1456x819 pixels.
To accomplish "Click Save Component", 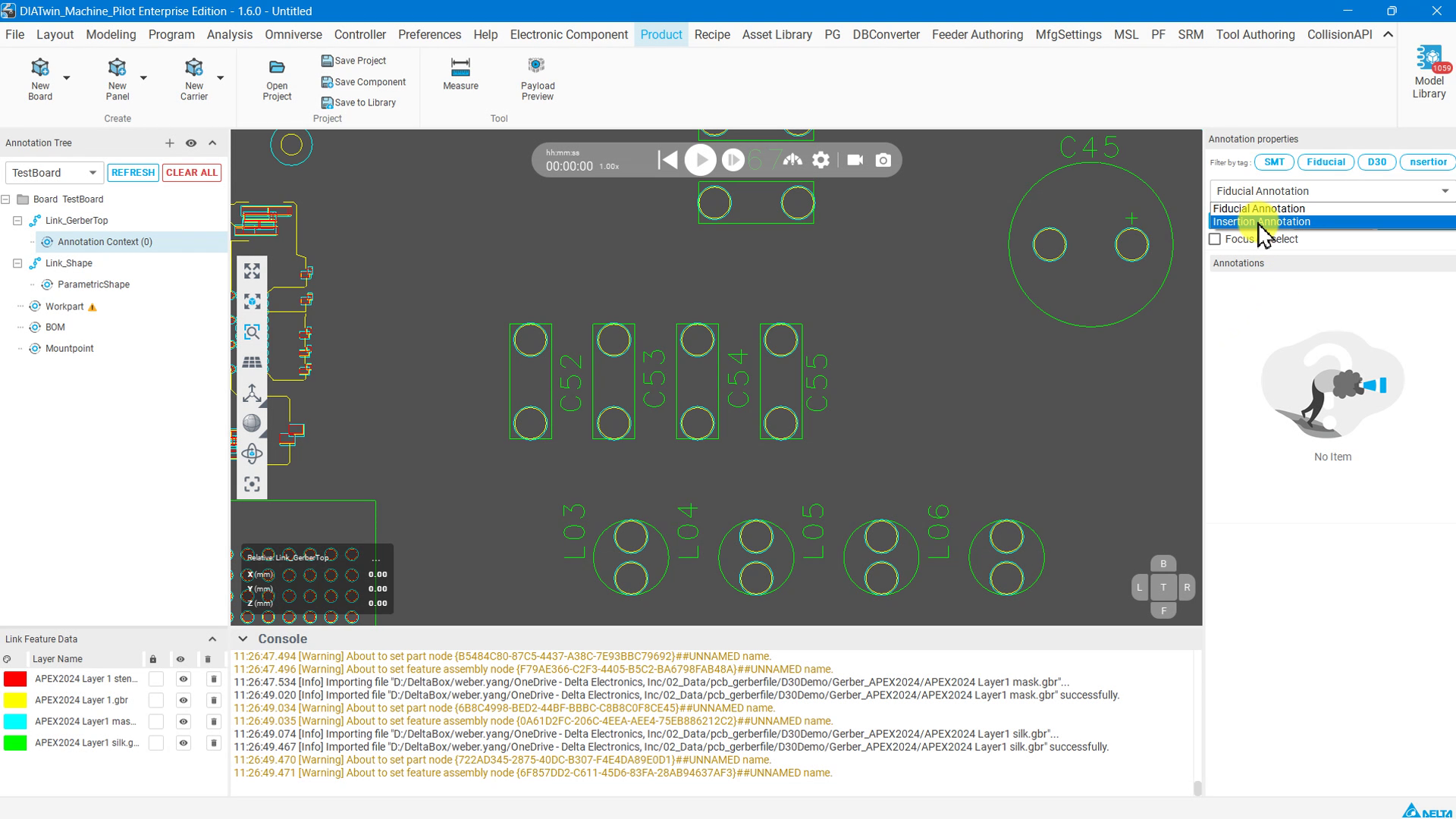I will click(x=363, y=82).
